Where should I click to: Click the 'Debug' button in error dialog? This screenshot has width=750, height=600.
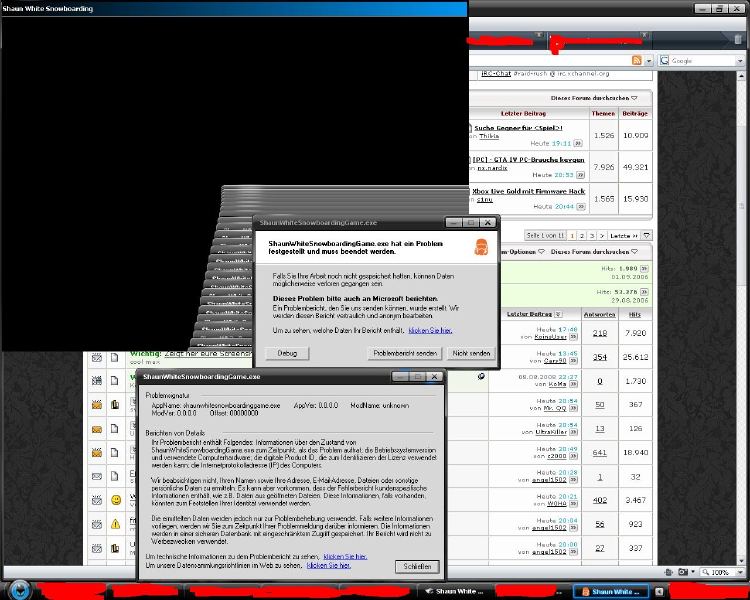[287, 353]
